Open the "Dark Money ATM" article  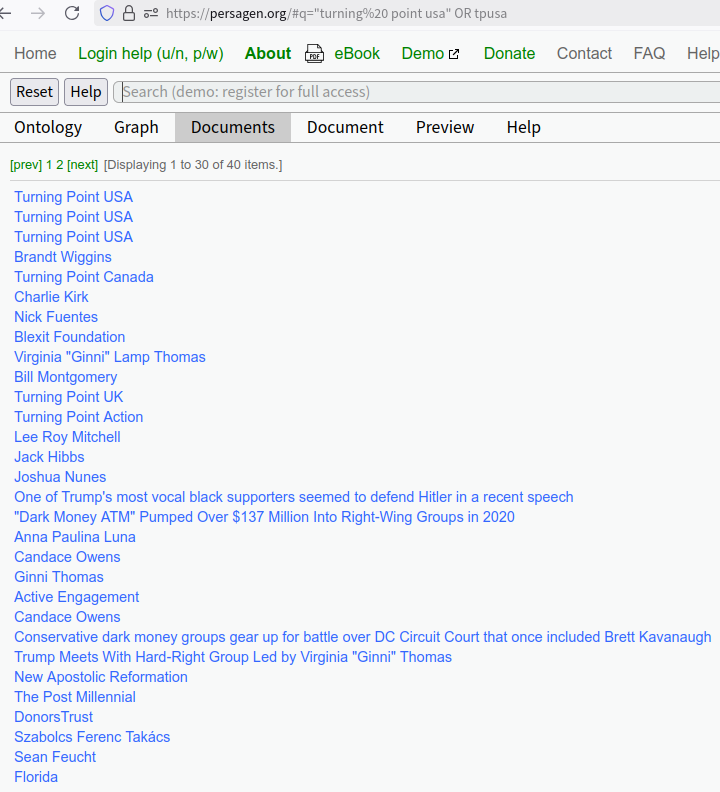[264, 517]
